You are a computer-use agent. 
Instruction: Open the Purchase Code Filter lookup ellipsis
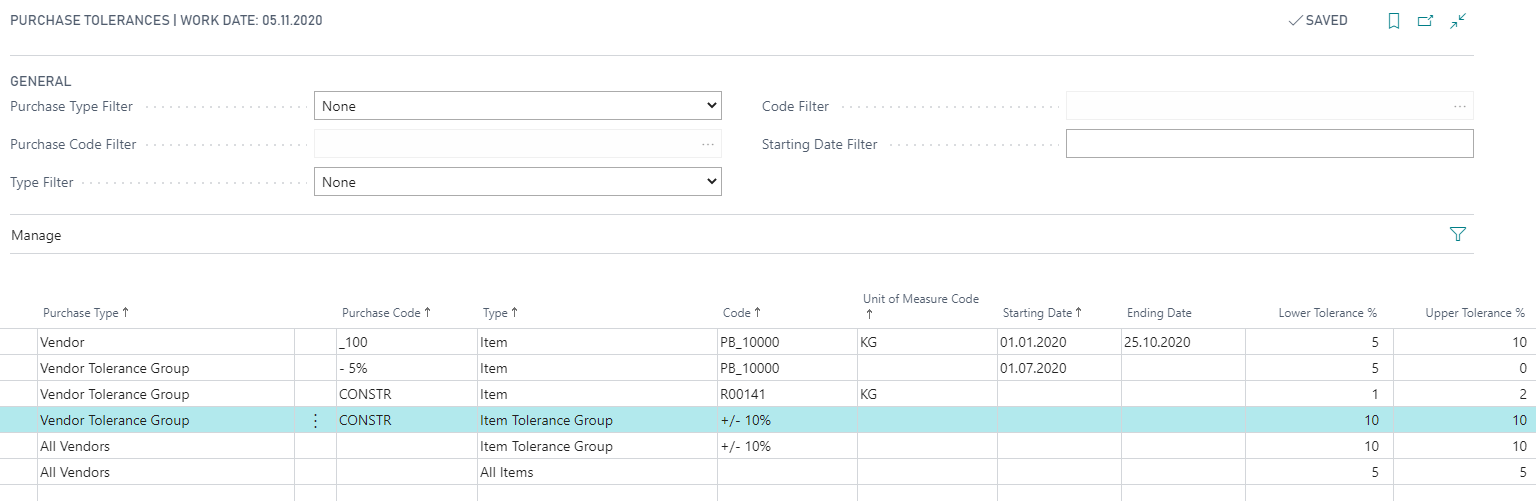tap(708, 144)
